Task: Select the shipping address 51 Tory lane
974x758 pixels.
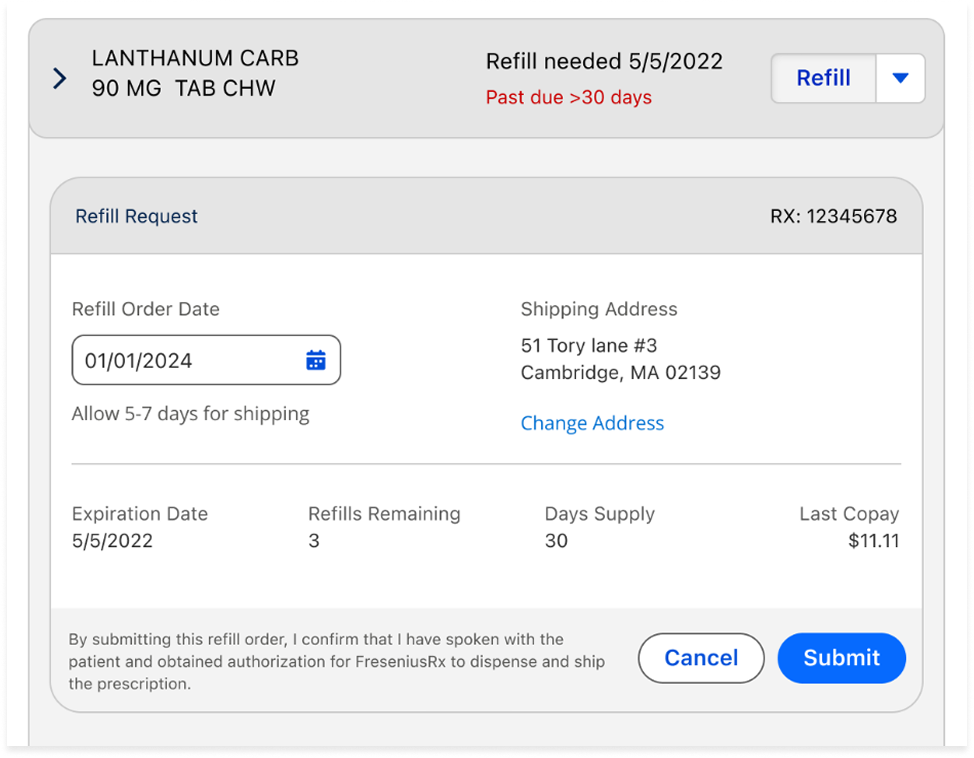Action: (x=589, y=345)
